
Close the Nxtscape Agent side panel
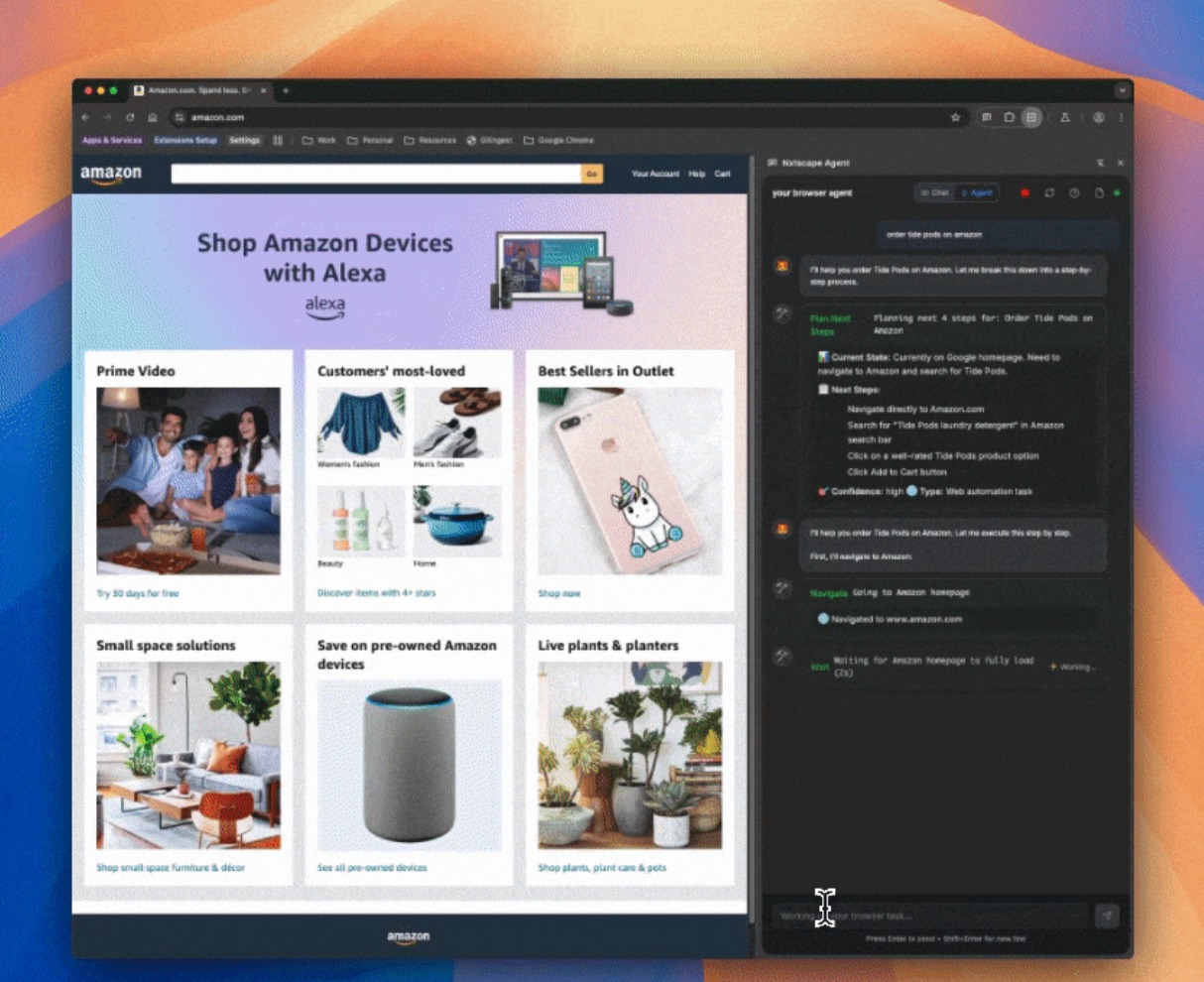click(1121, 163)
